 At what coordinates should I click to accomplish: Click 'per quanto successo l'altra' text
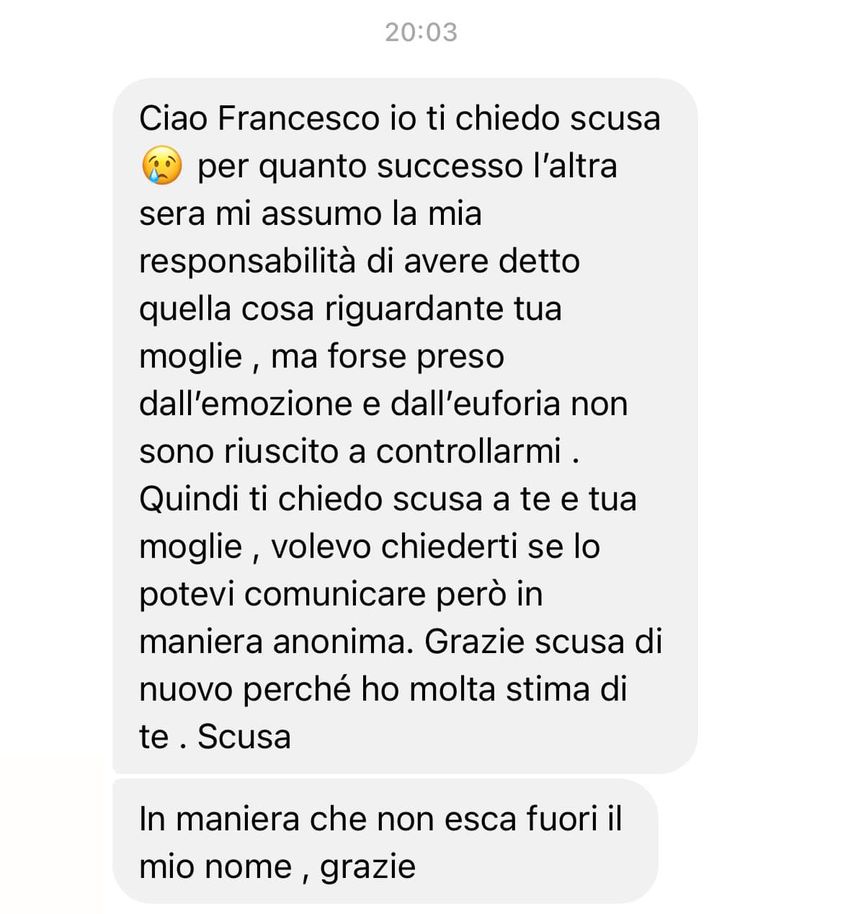407,166
